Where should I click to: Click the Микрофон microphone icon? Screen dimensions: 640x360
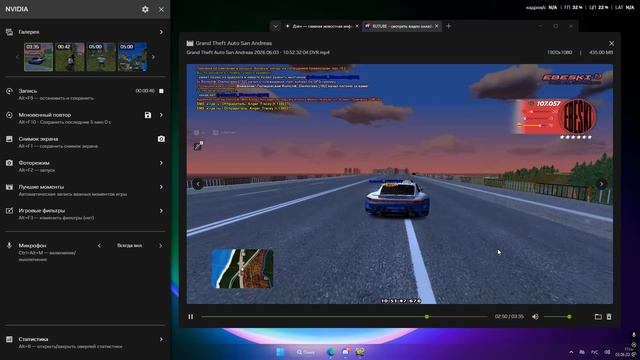click(9, 245)
